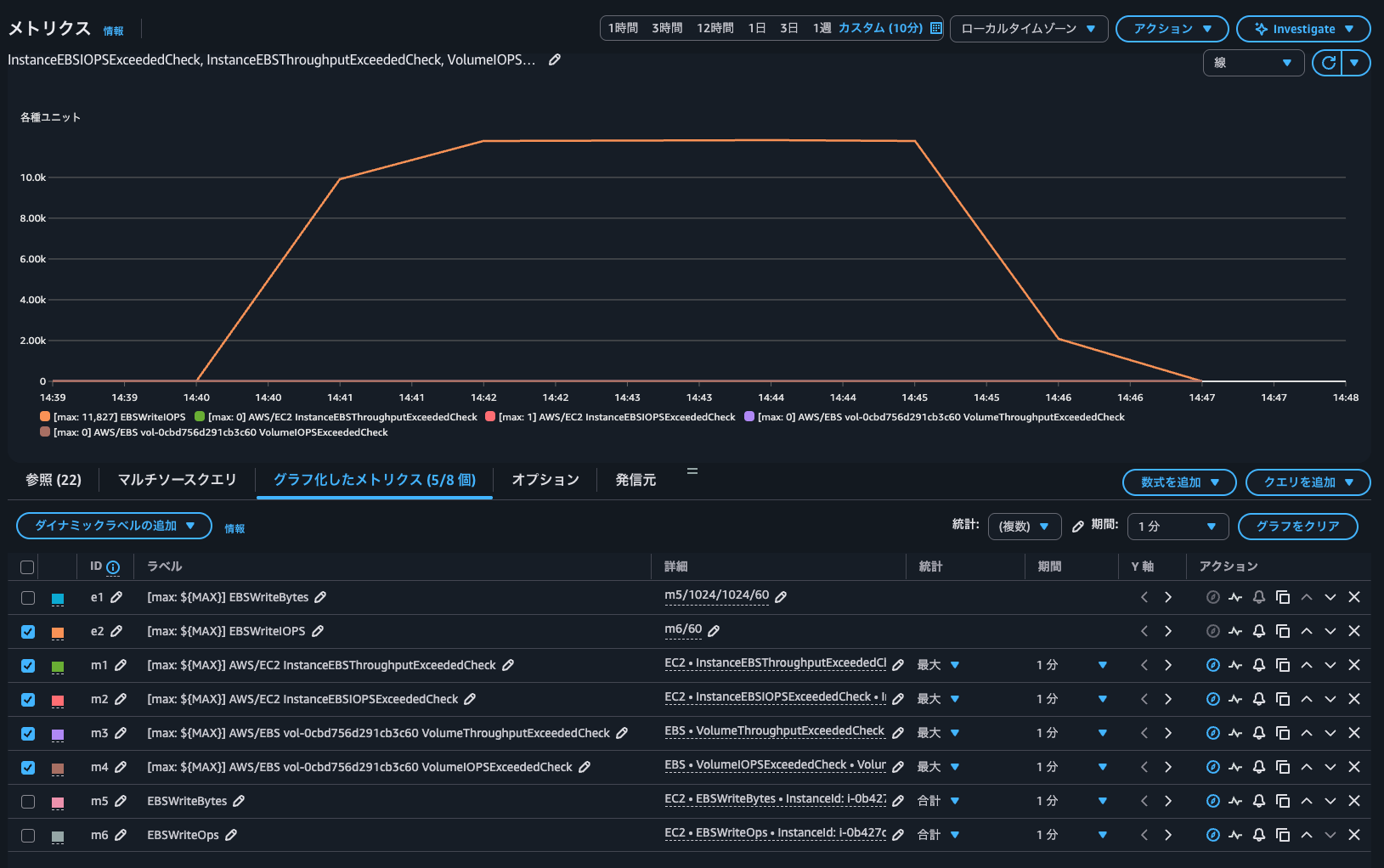
Task: Move the m4 metric row up
Action: 1307,767
